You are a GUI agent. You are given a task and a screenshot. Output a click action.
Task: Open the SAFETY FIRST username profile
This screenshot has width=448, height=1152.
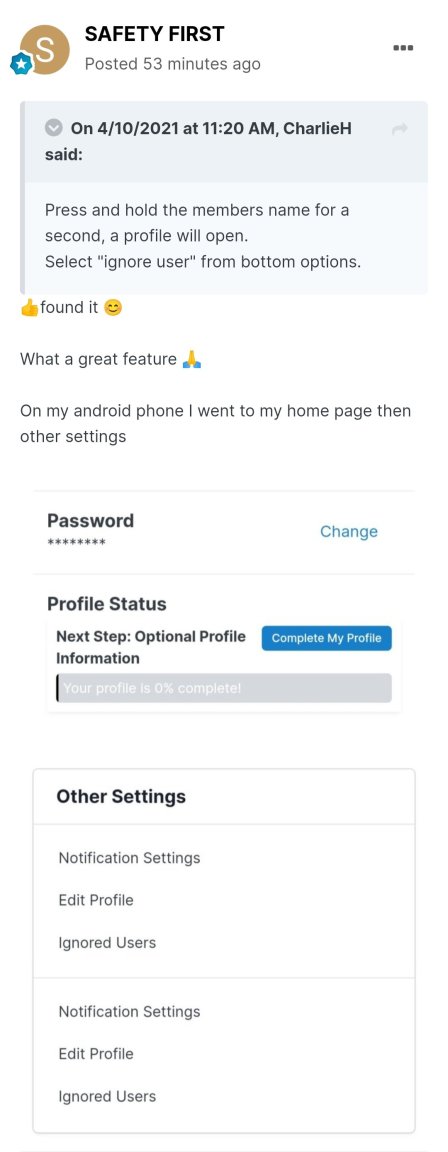coord(154,34)
